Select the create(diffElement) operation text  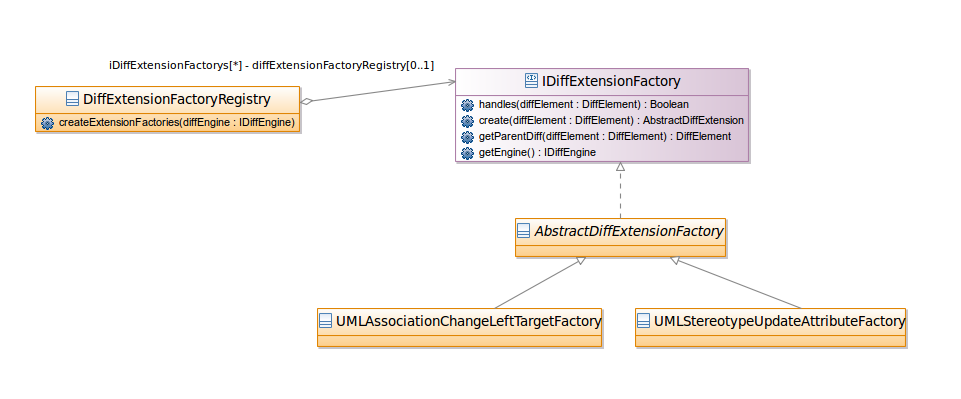point(611,120)
